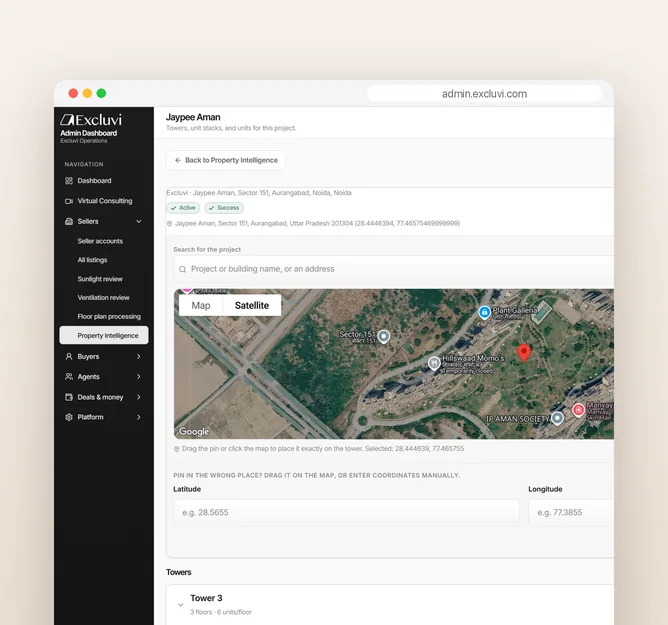The image size is (668, 625).
Task: Click the Agents people icon
Action: tap(69, 377)
